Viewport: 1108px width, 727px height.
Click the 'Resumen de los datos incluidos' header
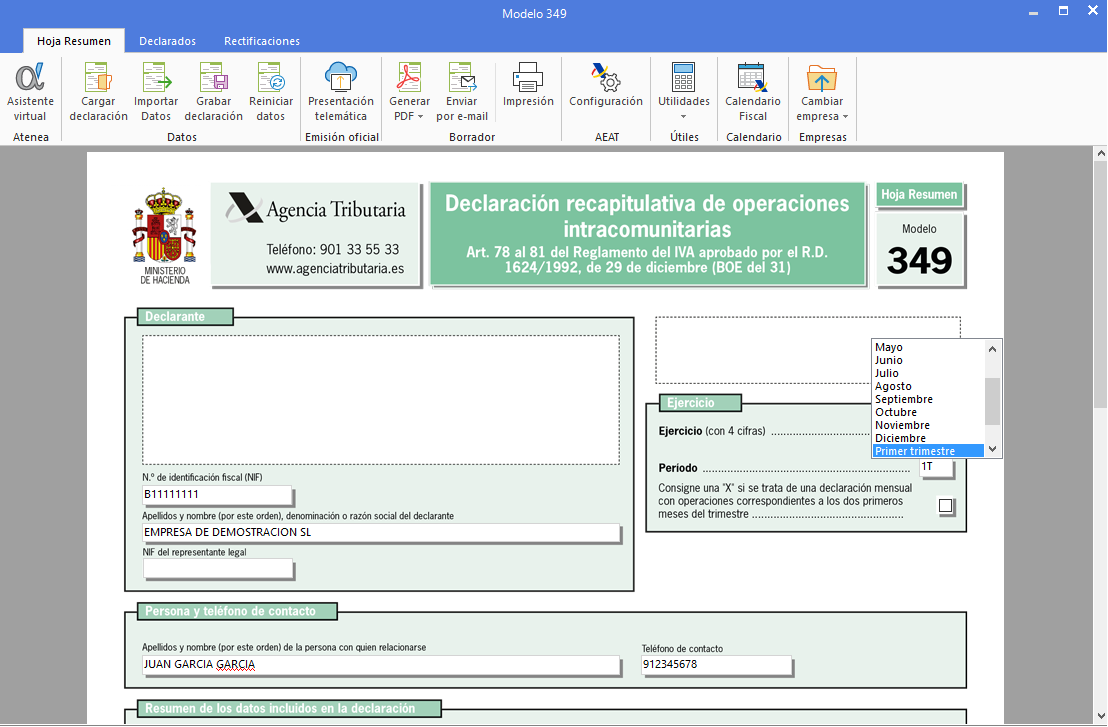[288, 708]
